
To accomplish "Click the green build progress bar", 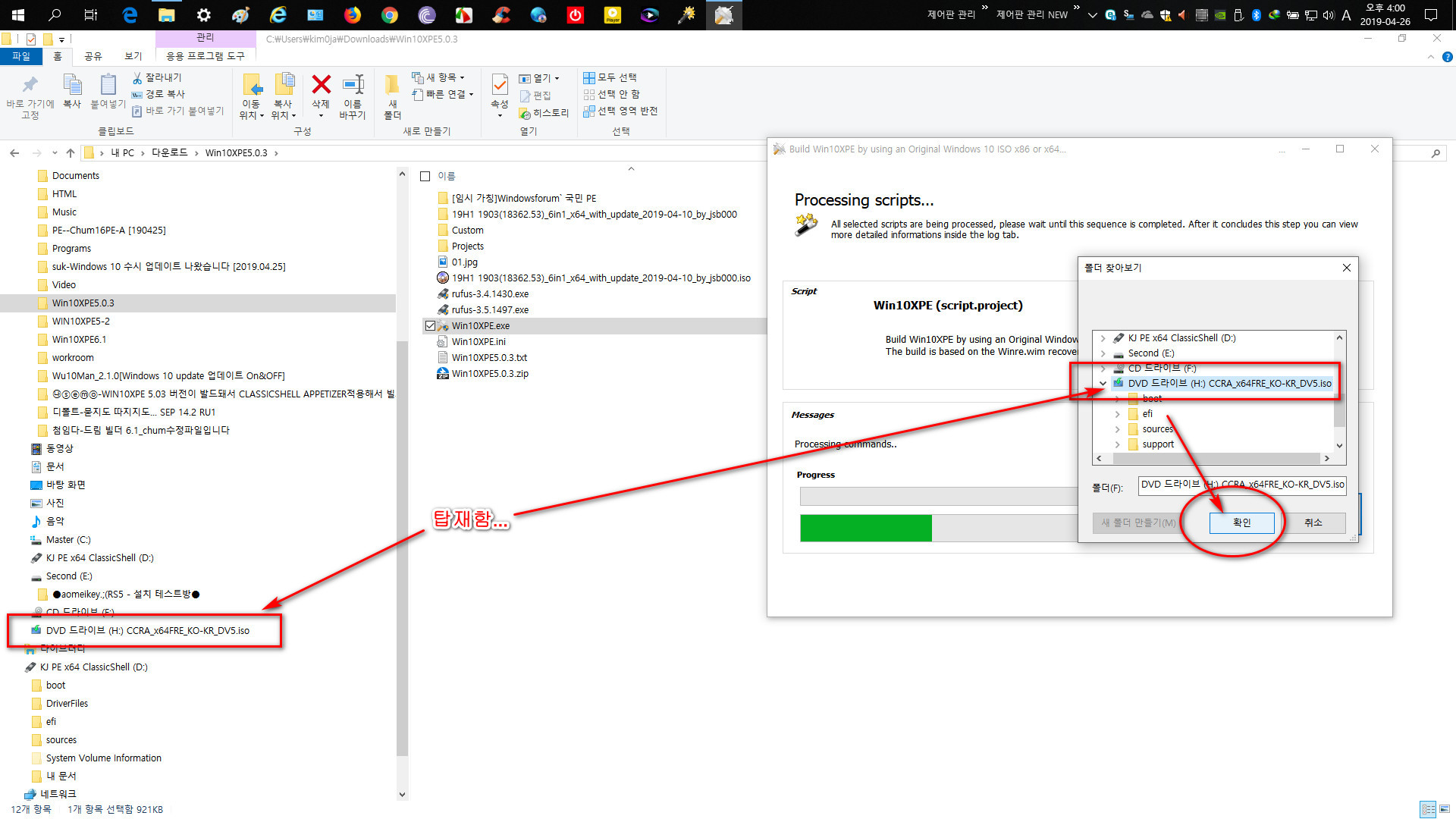I will (x=866, y=528).
